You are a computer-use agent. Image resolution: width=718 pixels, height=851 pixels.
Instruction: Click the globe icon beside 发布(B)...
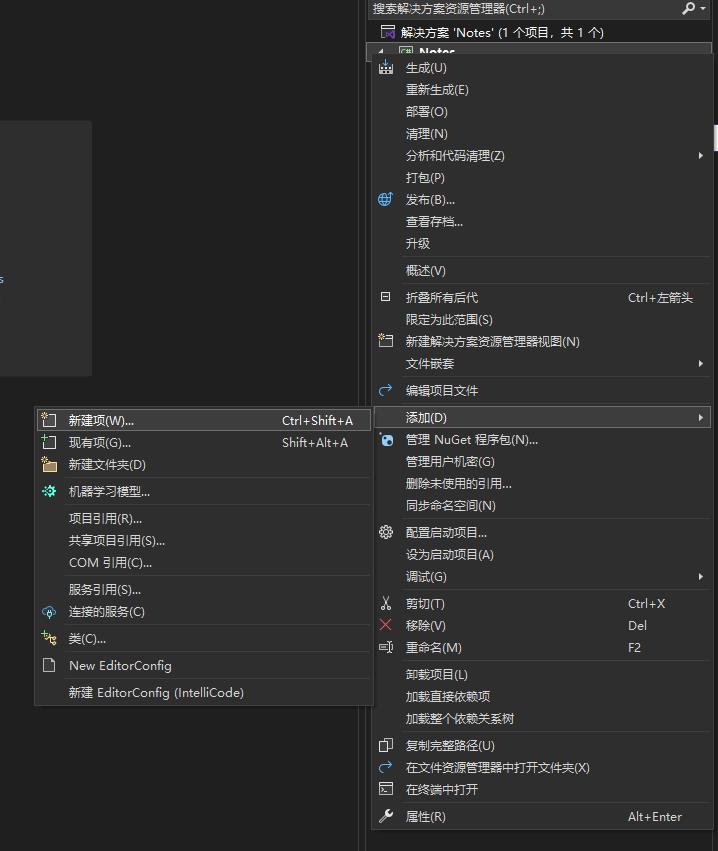pyautogui.click(x=385, y=199)
